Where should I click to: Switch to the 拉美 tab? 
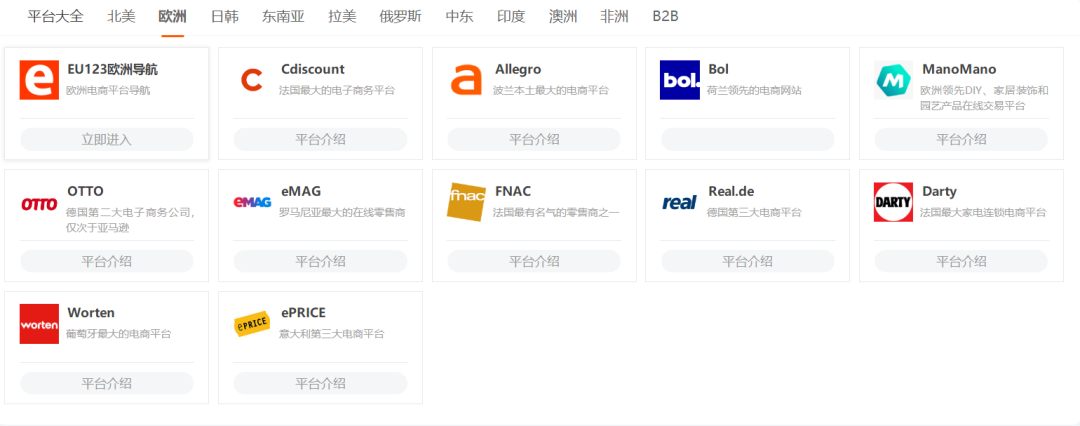[x=342, y=17]
